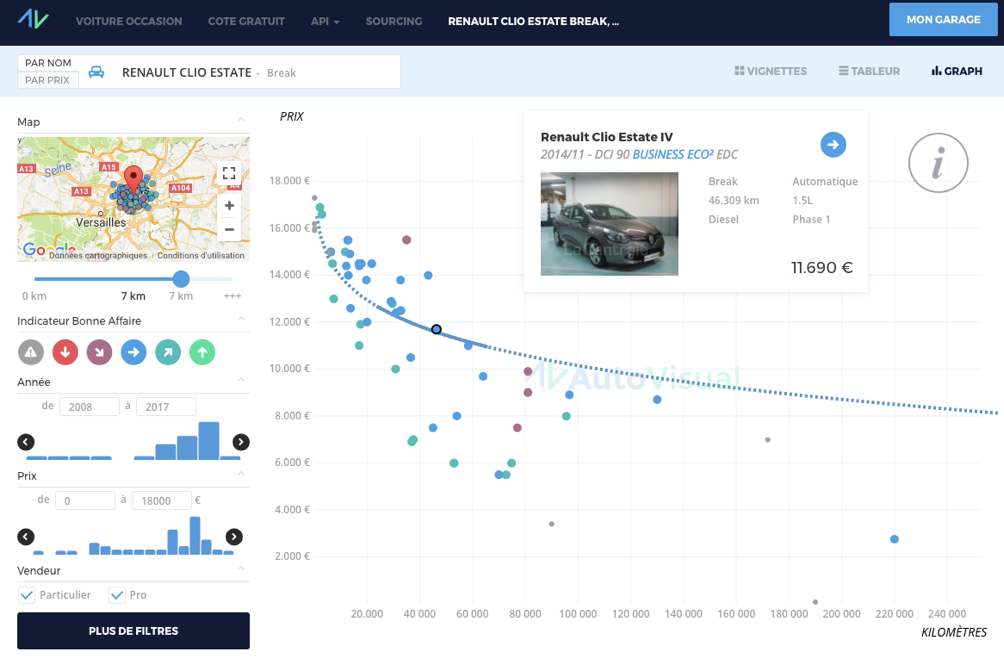Click the minimum price field
Image resolution: width=1004 pixels, height=665 pixels.
pos(85,501)
